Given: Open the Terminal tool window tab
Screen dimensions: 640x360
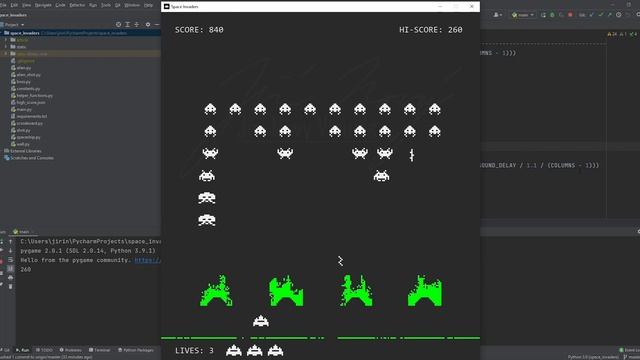Looking at the screenshot, I should (100, 350).
